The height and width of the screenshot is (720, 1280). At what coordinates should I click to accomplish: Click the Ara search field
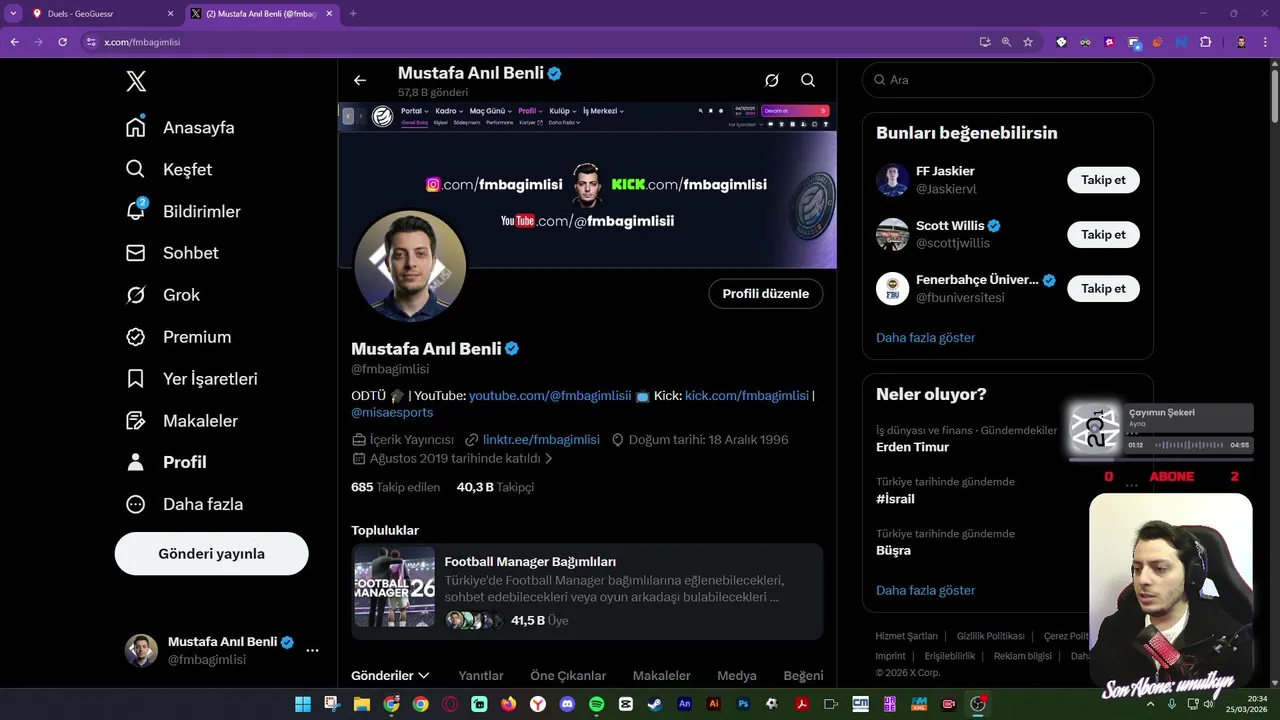pyautogui.click(x=1008, y=80)
